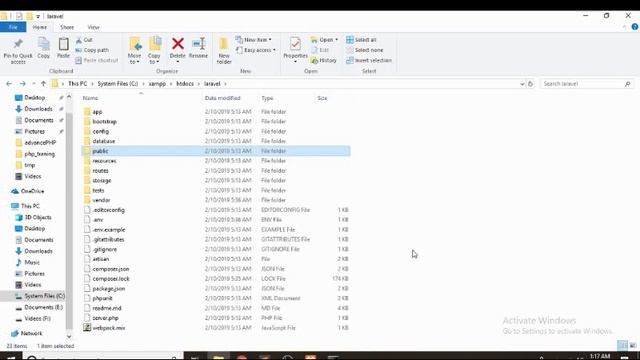Select the app folder
The width and height of the screenshot is (640, 360).
tap(216, 111)
